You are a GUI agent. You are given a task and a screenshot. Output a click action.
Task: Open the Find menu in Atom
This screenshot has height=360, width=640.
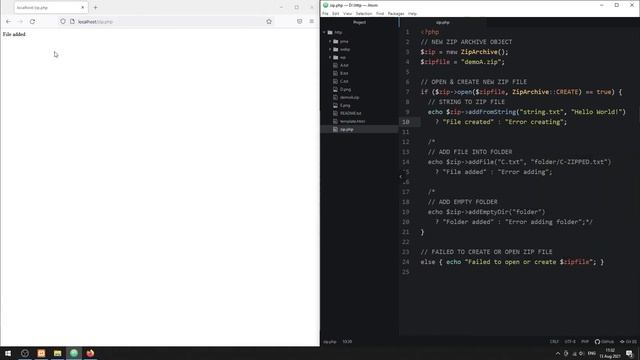380,14
